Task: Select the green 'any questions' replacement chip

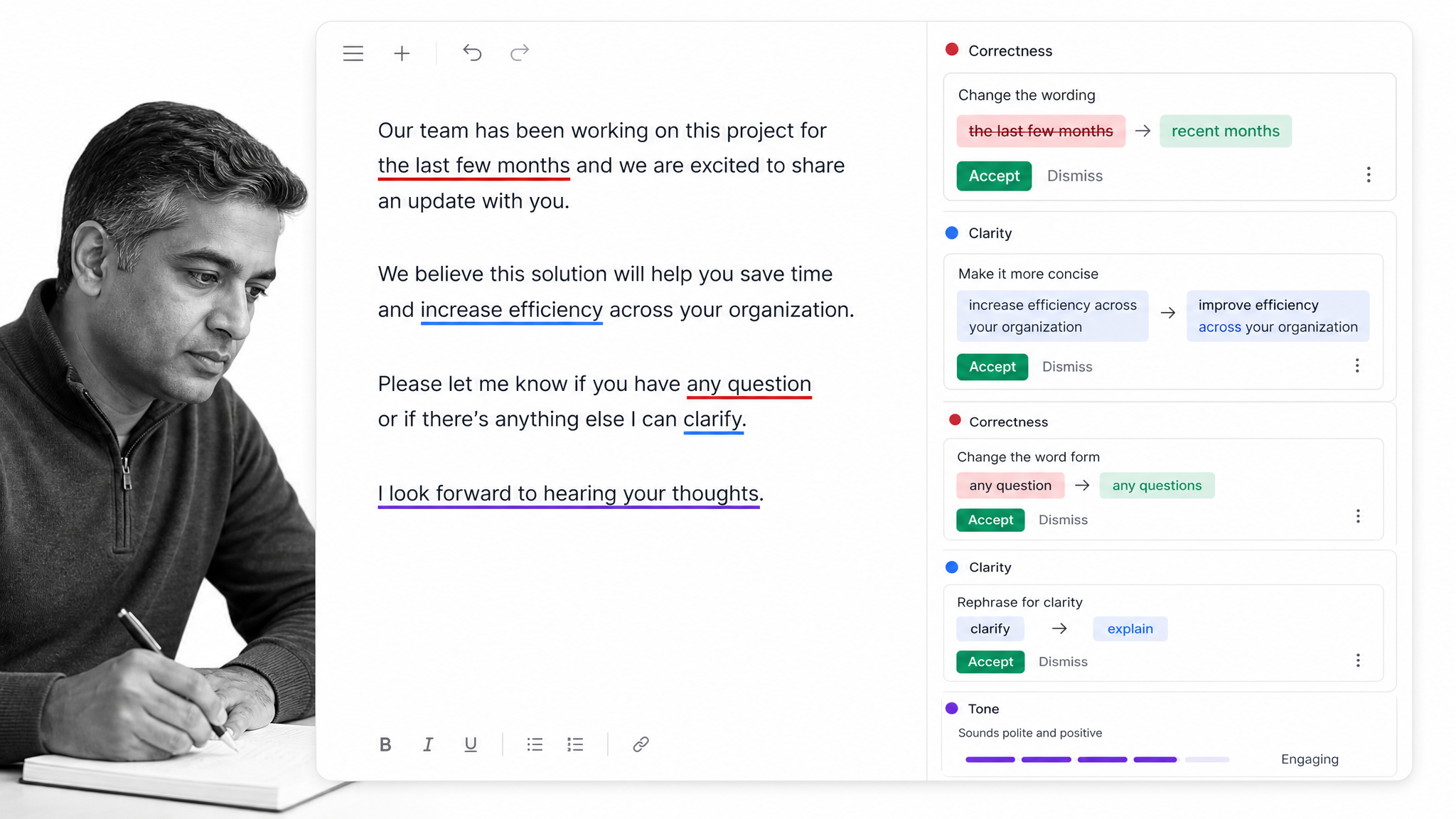Action: (1157, 486)
